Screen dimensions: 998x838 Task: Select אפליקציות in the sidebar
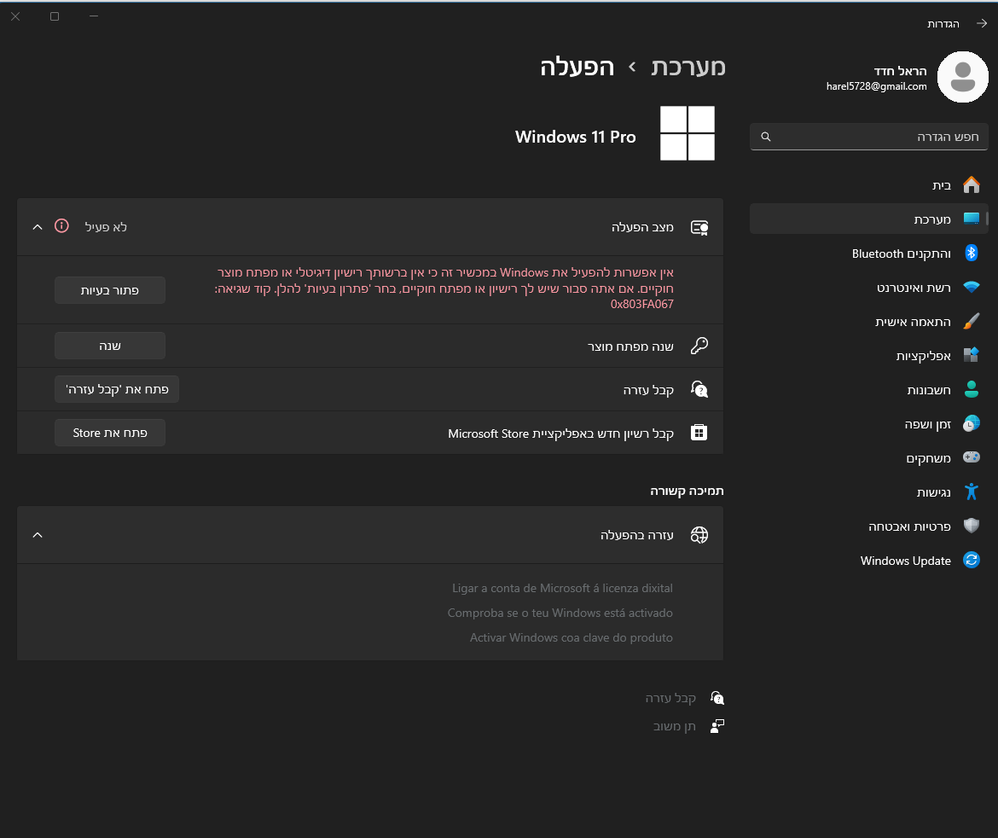tap(869, 356)
